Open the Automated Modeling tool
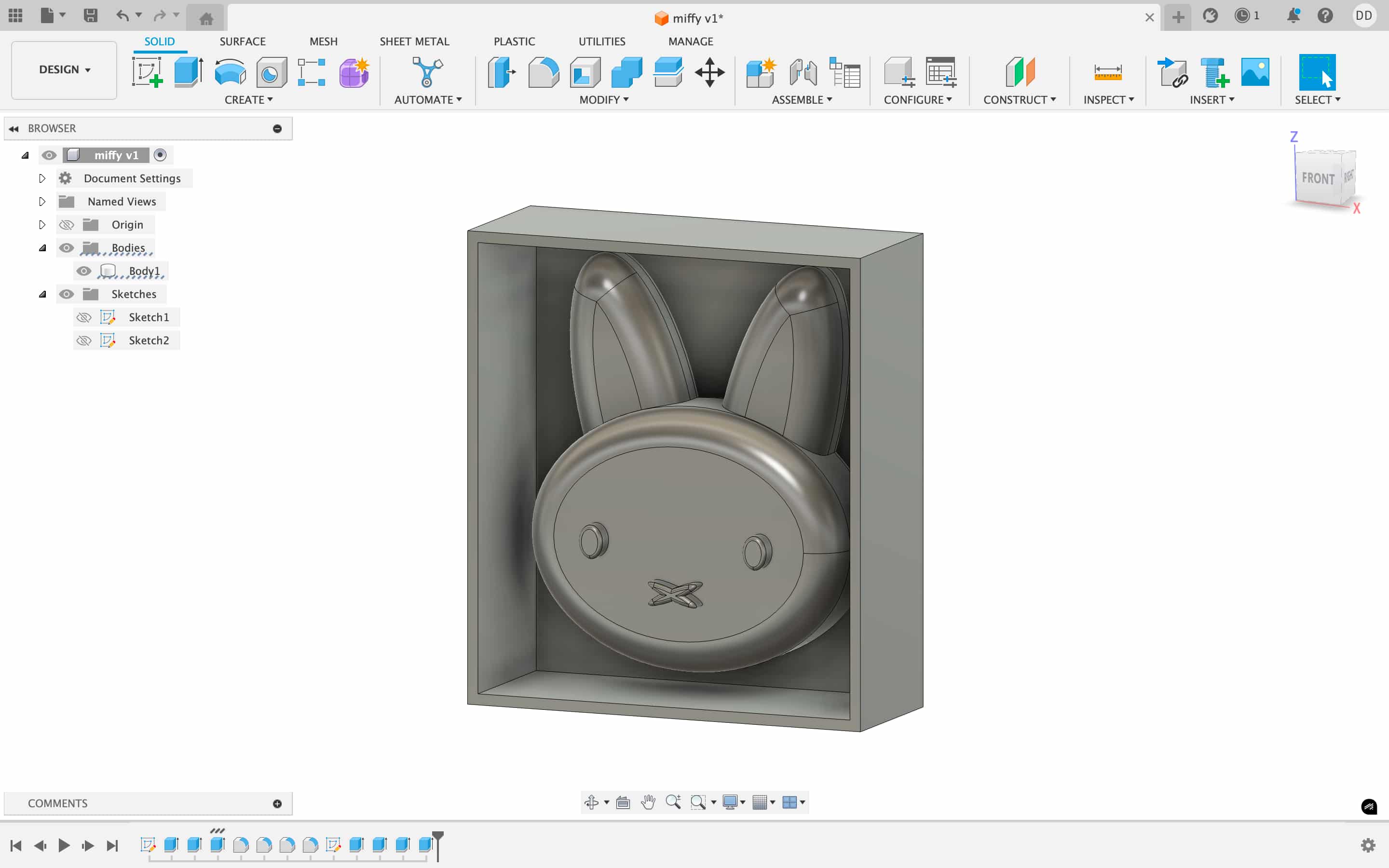Image resolution: width=1389 pixels, height=868 pixels. pyautogui.click(x=428, y=72)
